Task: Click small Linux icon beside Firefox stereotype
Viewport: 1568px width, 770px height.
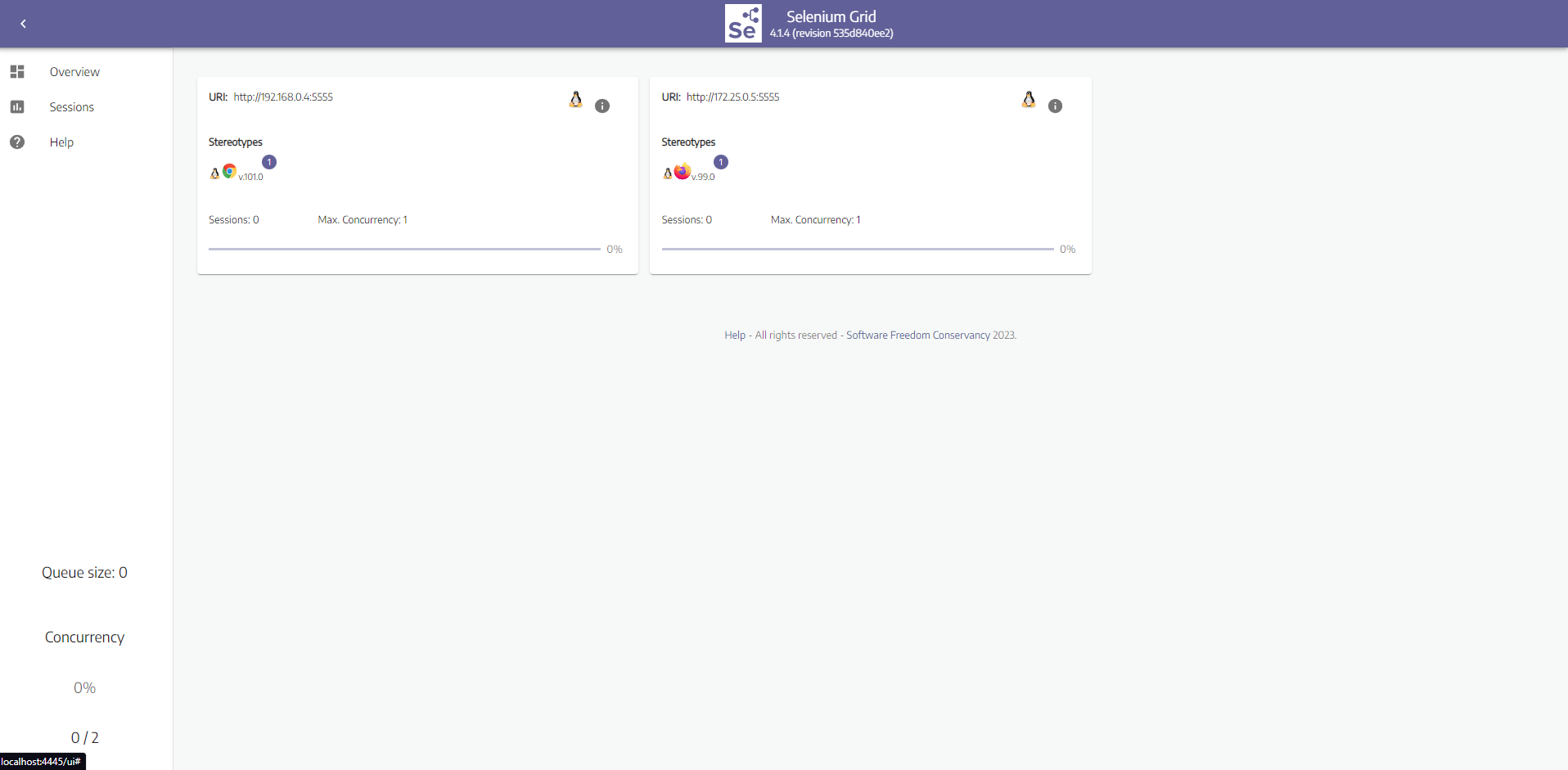Action: (x=668, y=173)
